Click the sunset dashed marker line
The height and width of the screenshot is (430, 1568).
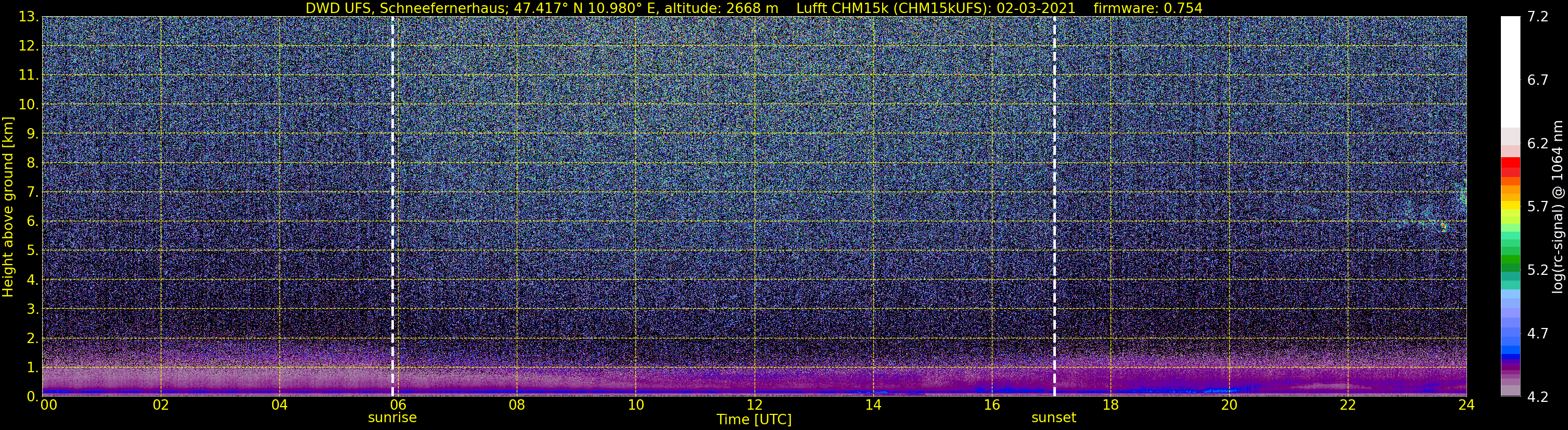[1054, 206]
